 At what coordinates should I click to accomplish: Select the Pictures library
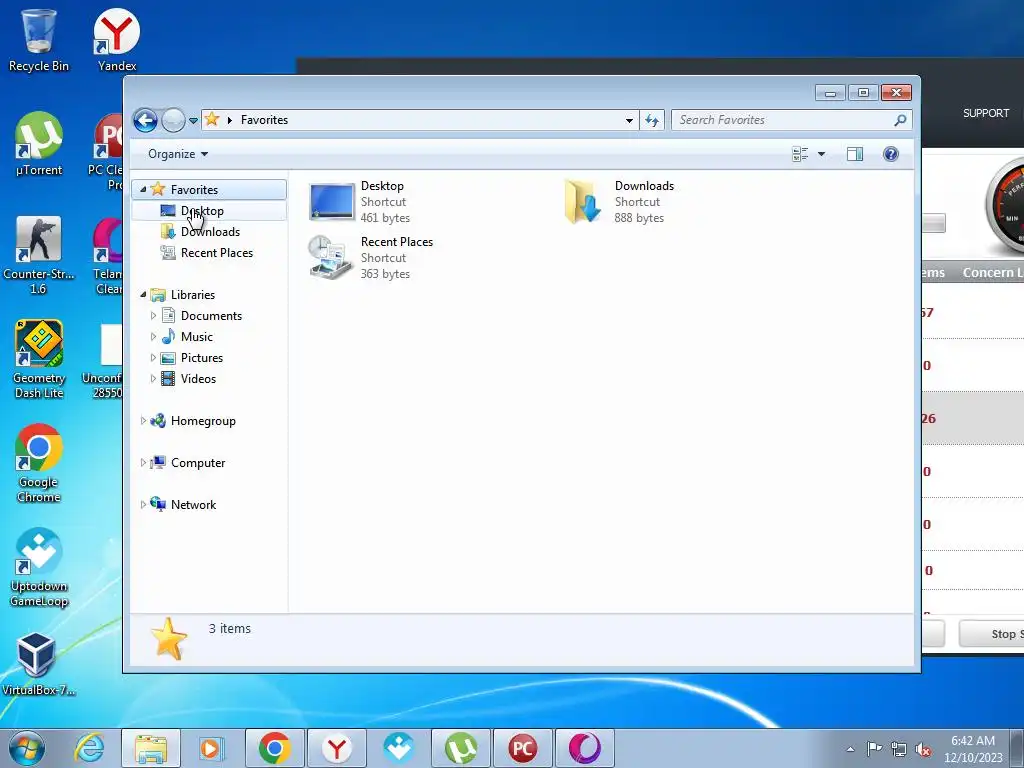(x=202, y=358)
